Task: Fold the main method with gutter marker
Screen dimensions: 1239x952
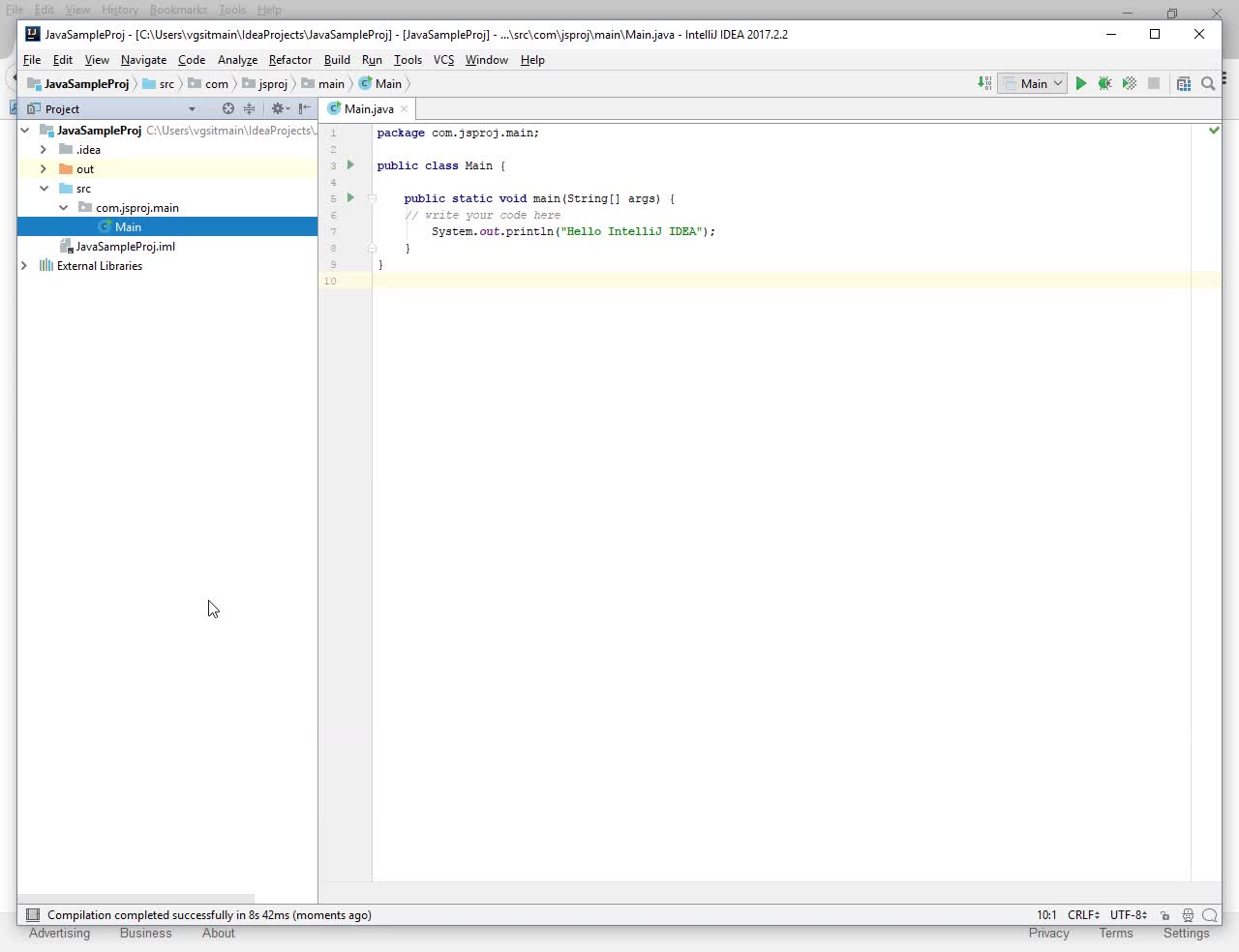Action: (372, 198)
